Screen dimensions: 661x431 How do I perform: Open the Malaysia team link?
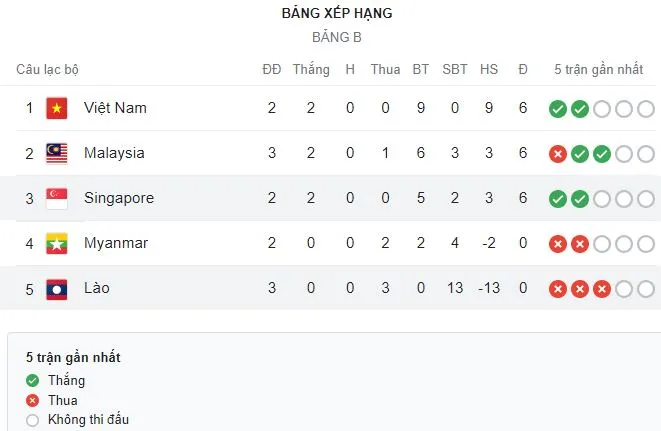pyautogui.click(x=114, y=153)
